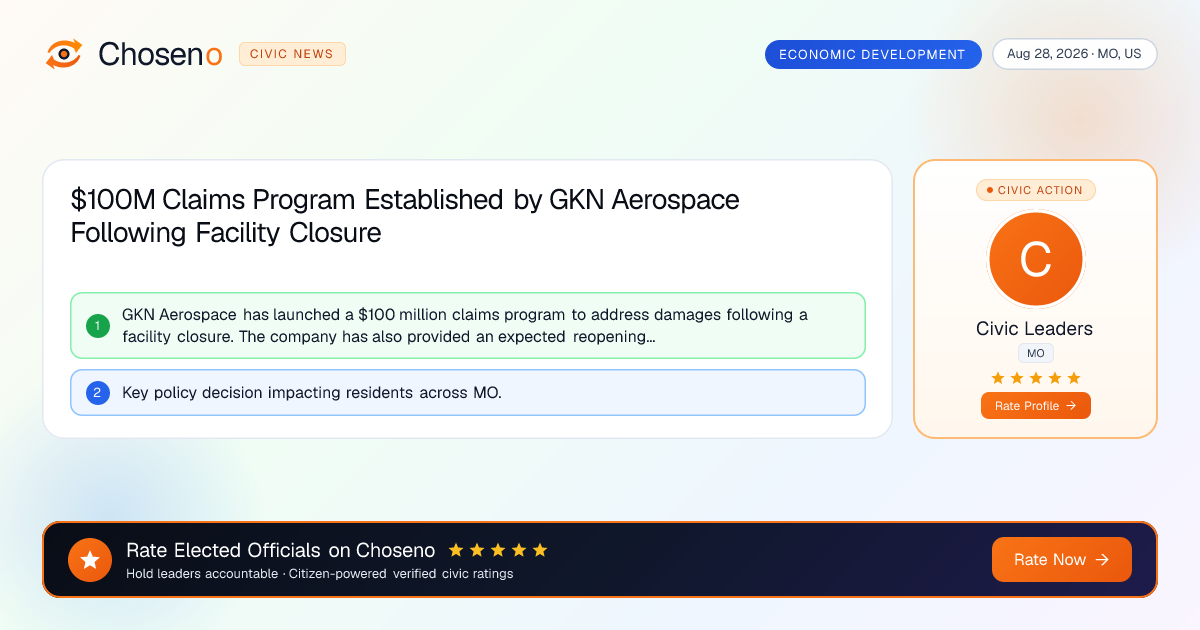Click the star rating under Civic Leaders
Screen dimensions: 1200x630
click(x=1035, y=378)
